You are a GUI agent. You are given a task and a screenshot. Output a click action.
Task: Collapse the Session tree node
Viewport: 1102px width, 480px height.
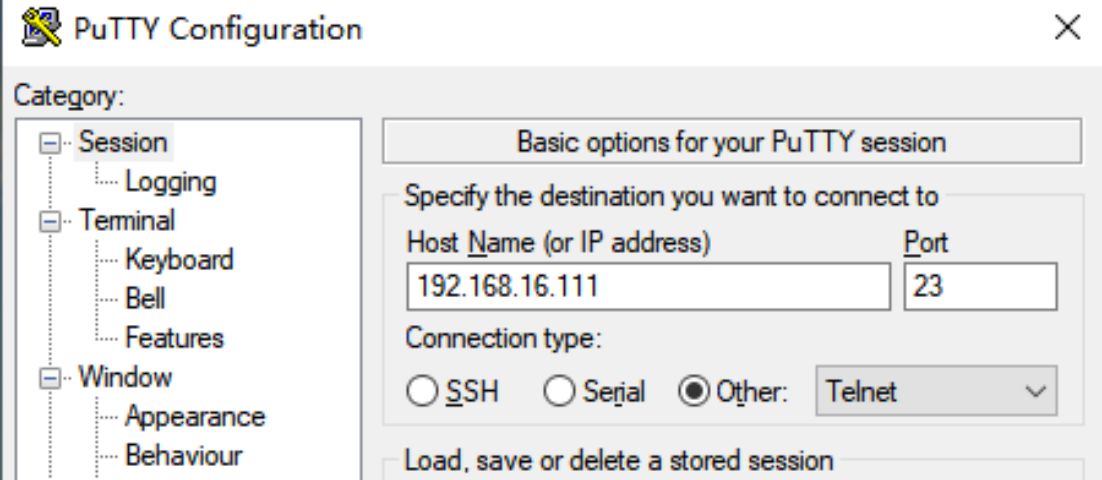tap(50, 144)
